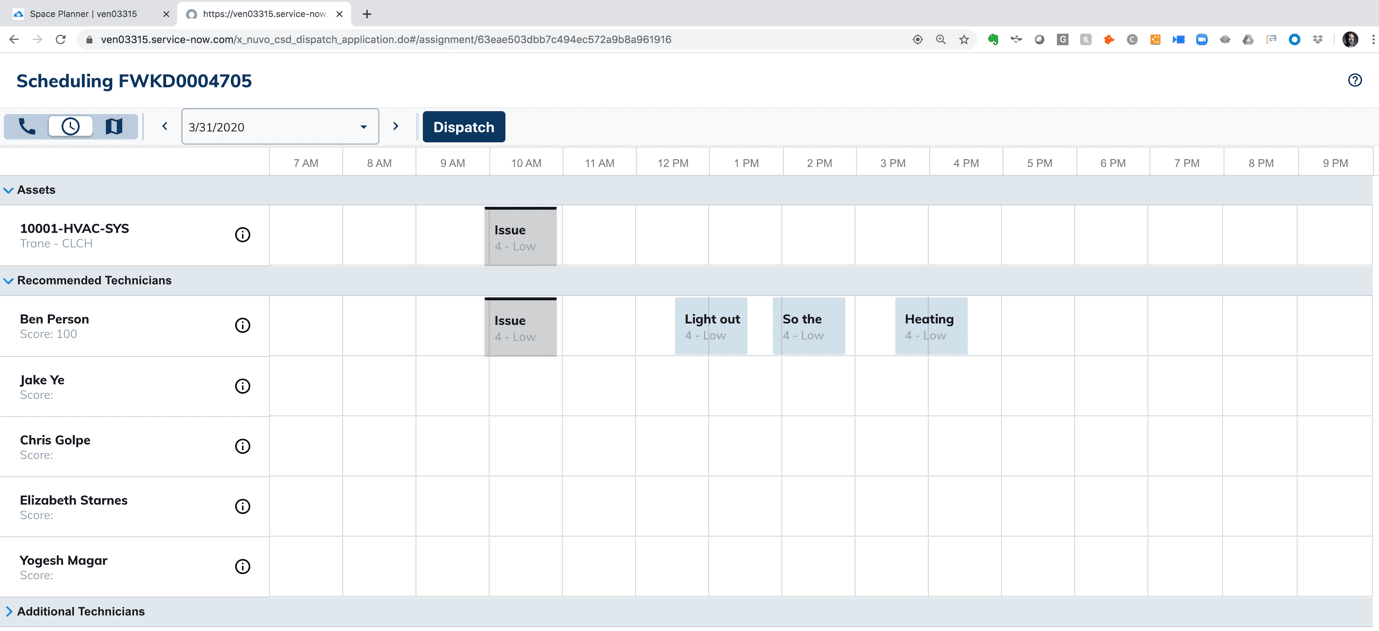Image resolution: width=1379 pixels, height=631 pixels.
Task: Switch to the phone call view icon
Action: coord(27,127)
